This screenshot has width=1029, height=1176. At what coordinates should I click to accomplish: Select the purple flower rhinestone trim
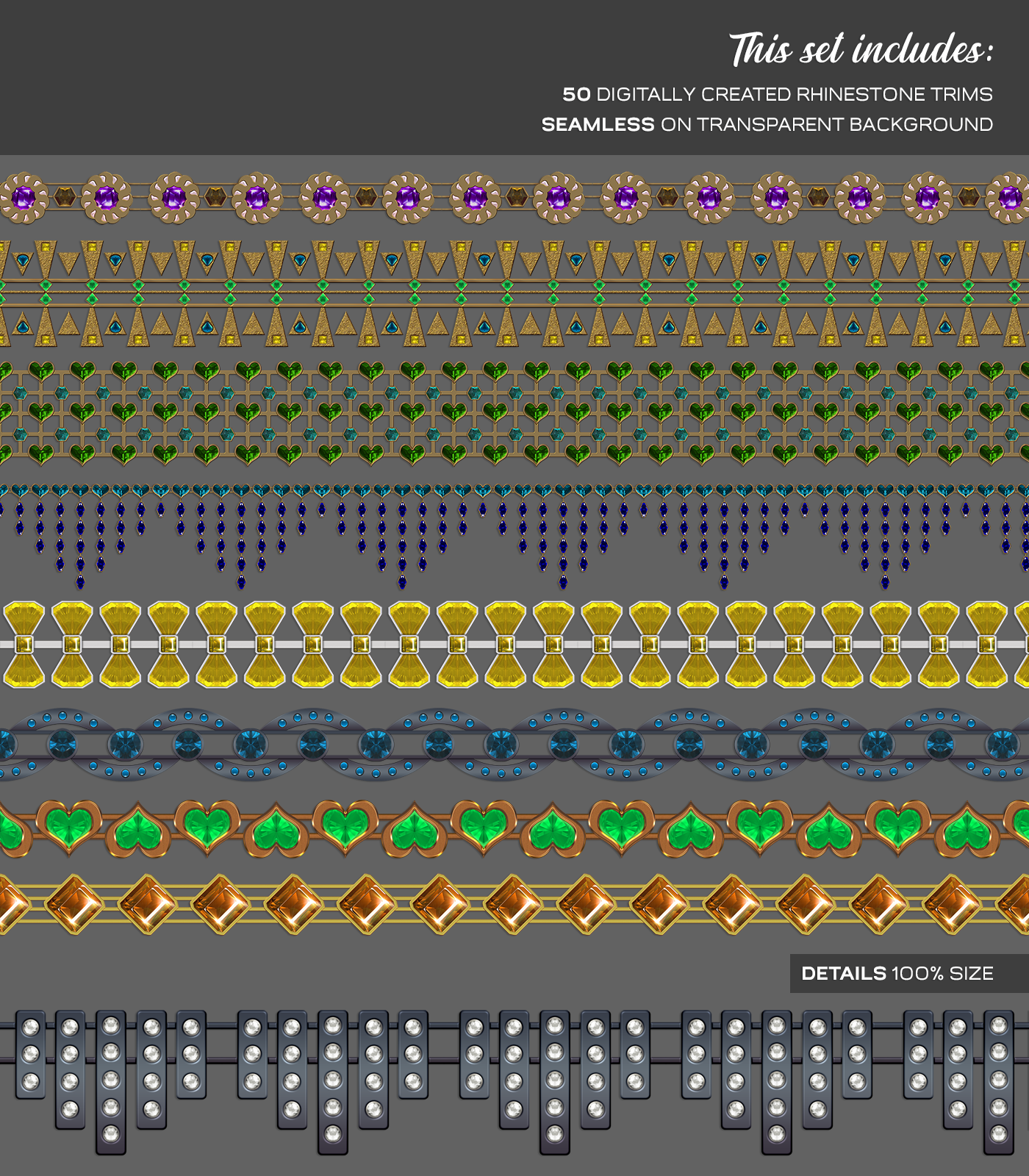coord(514,198)
